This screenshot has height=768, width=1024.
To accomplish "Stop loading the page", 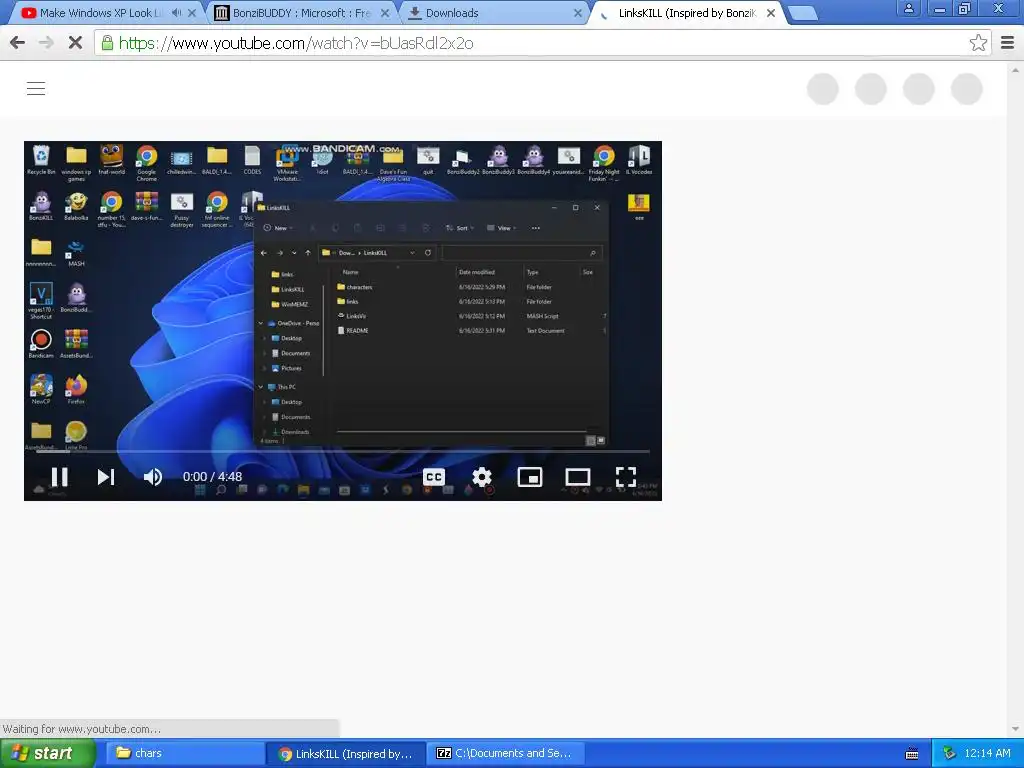I will pyautogui.click(x=75, y=43).
